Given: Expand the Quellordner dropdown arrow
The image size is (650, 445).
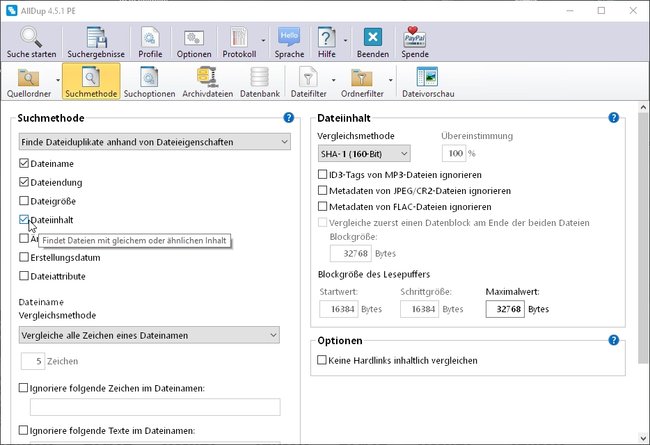Looking at the screenshot, I should tap(58, 80).
